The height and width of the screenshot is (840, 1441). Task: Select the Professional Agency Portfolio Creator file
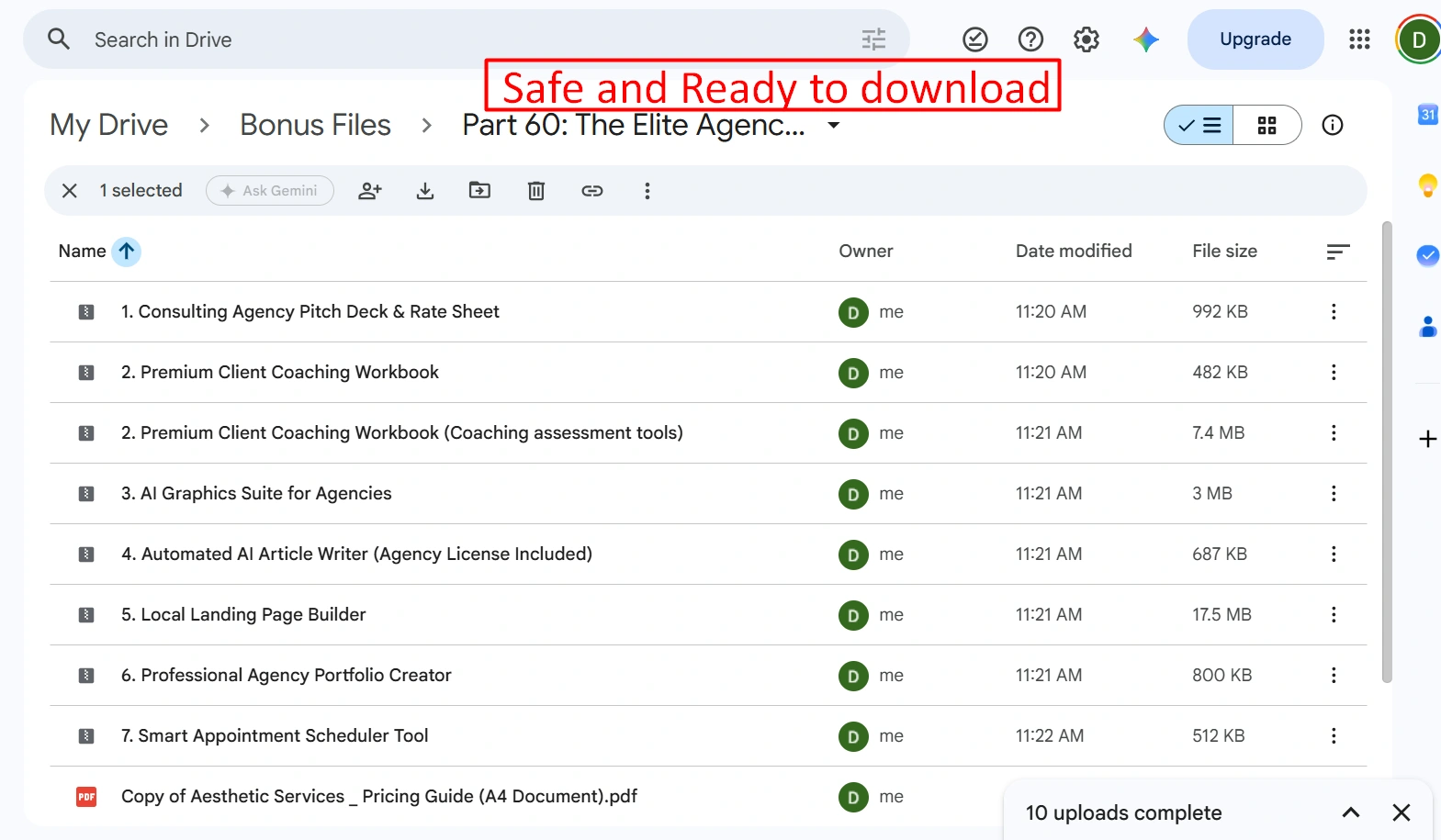(x=708, y=676)
